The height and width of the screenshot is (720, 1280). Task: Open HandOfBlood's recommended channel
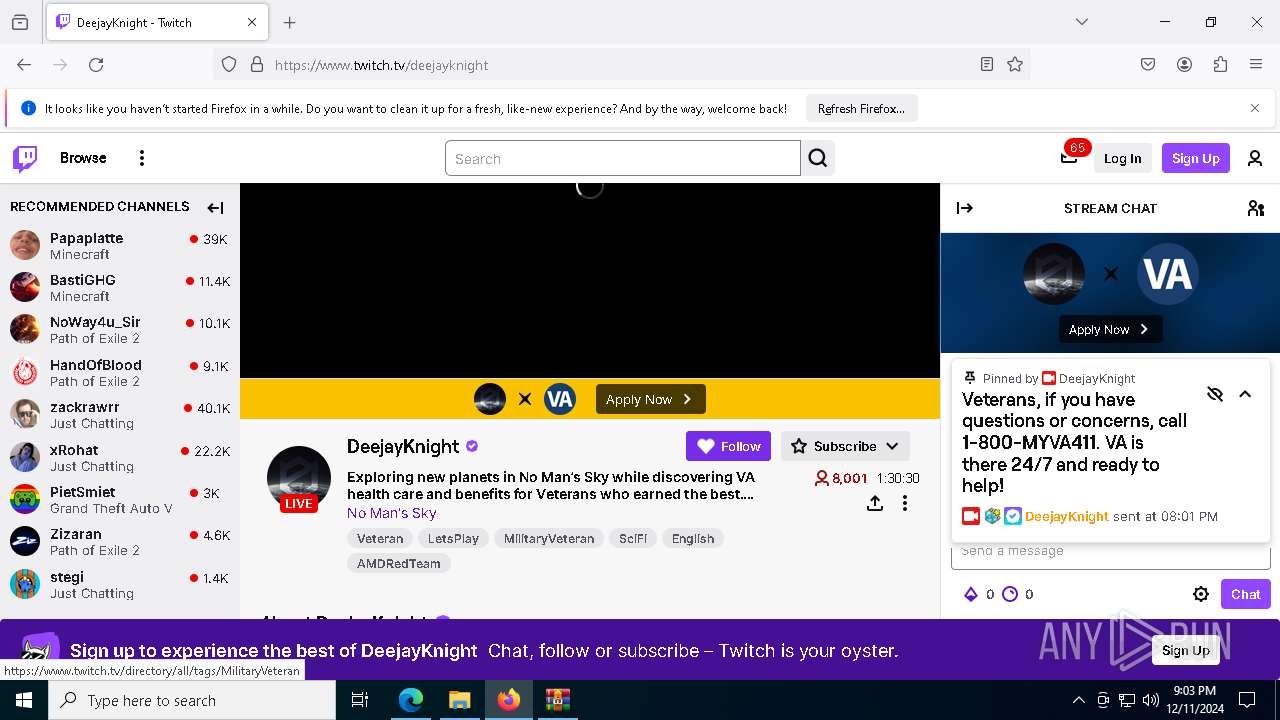(120, 372)
